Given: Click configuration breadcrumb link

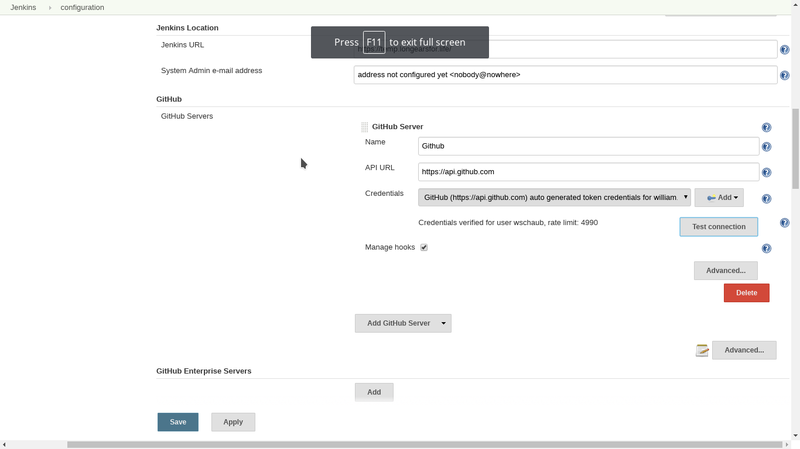Looking at the screenshot, I should [x=82, y=7].
